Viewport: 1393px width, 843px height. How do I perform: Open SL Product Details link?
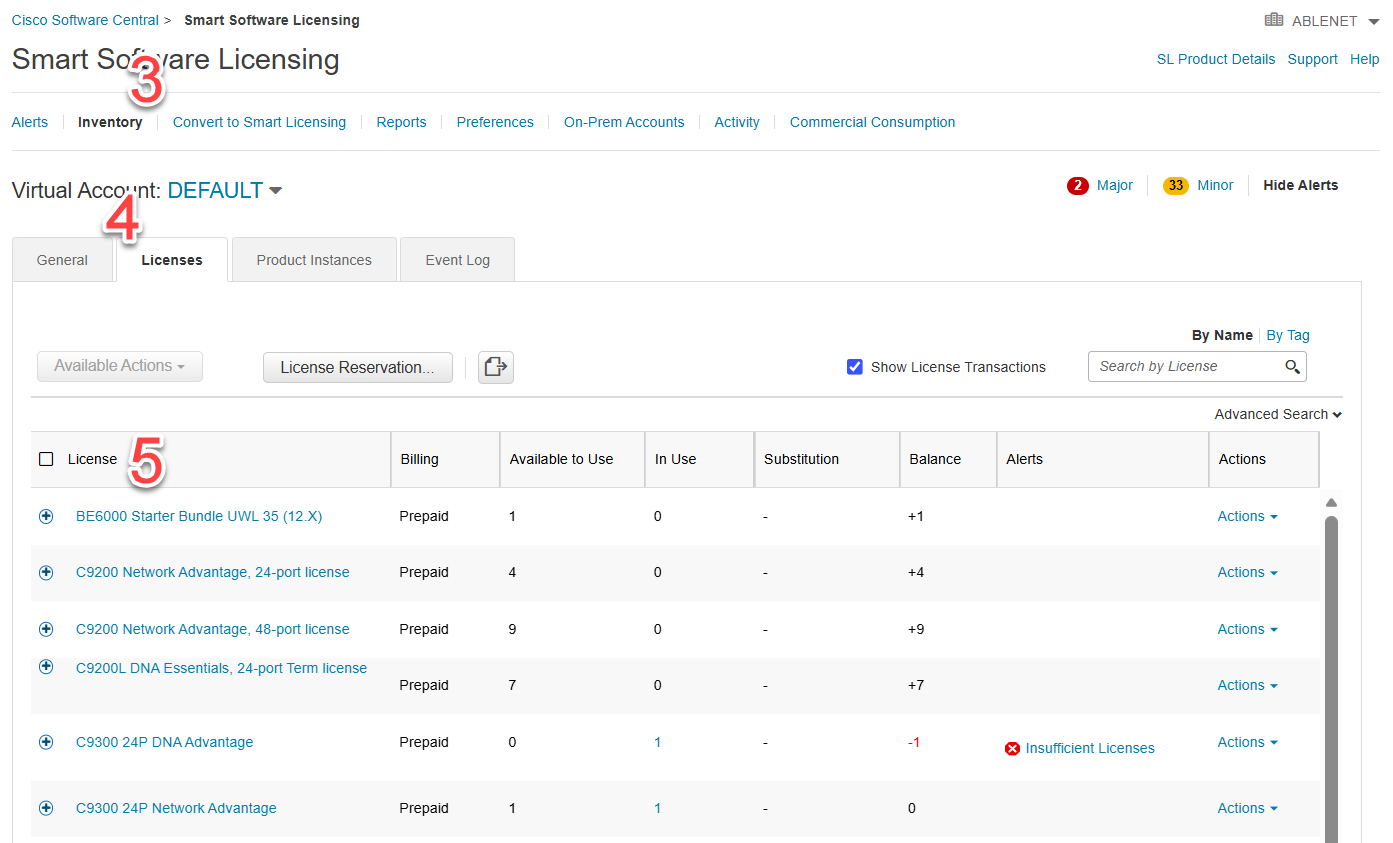click(x=1216, y=59)
